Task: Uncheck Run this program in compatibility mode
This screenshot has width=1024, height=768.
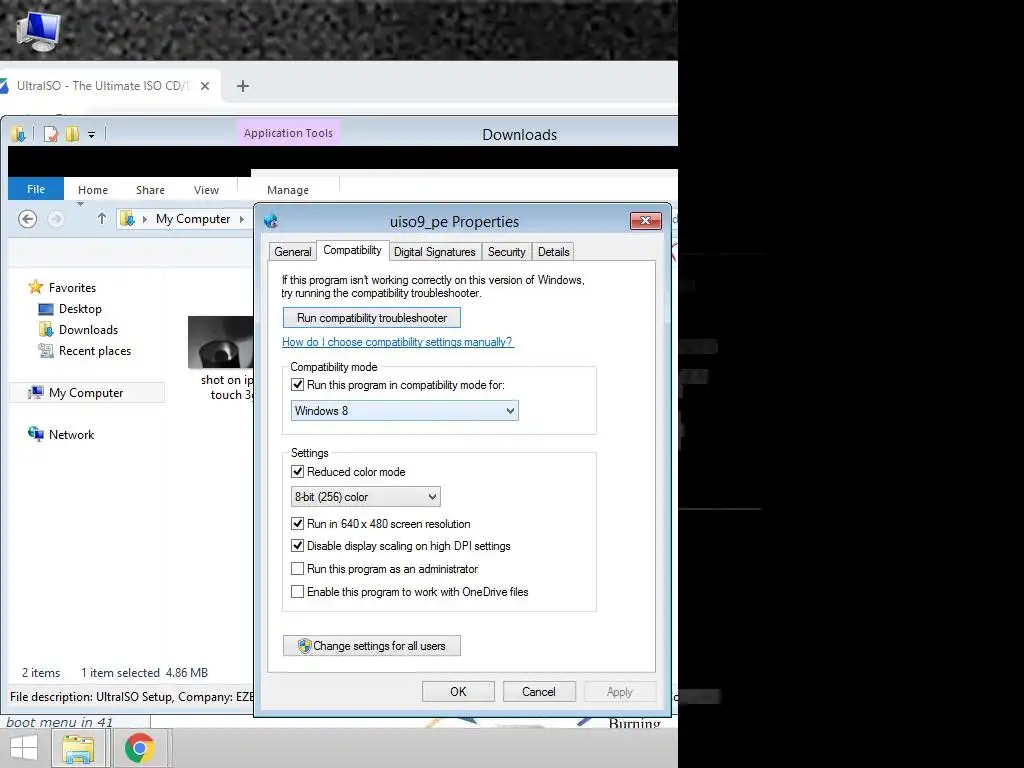Action: [x=297, y=385]
